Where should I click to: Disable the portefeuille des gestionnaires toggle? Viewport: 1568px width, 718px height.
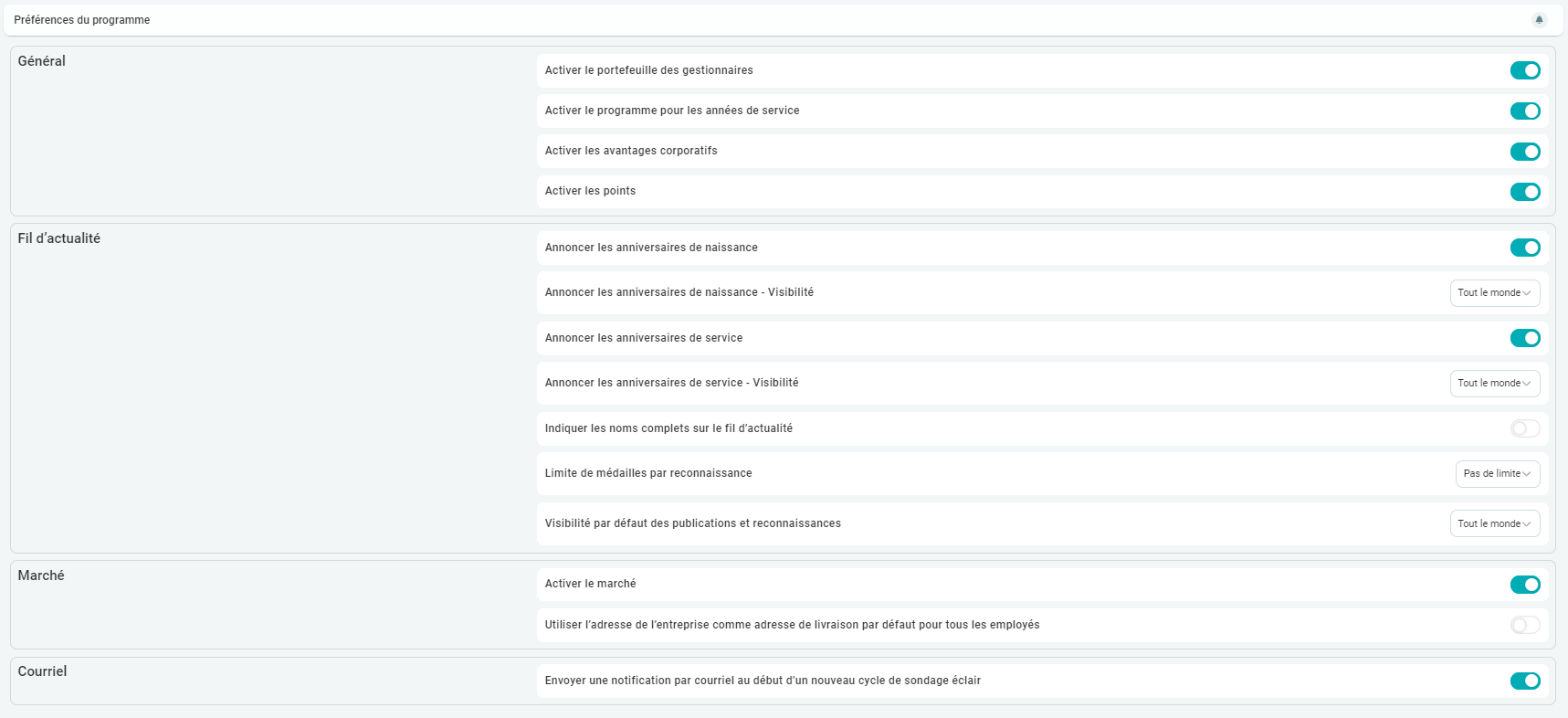coord(1524,70)
